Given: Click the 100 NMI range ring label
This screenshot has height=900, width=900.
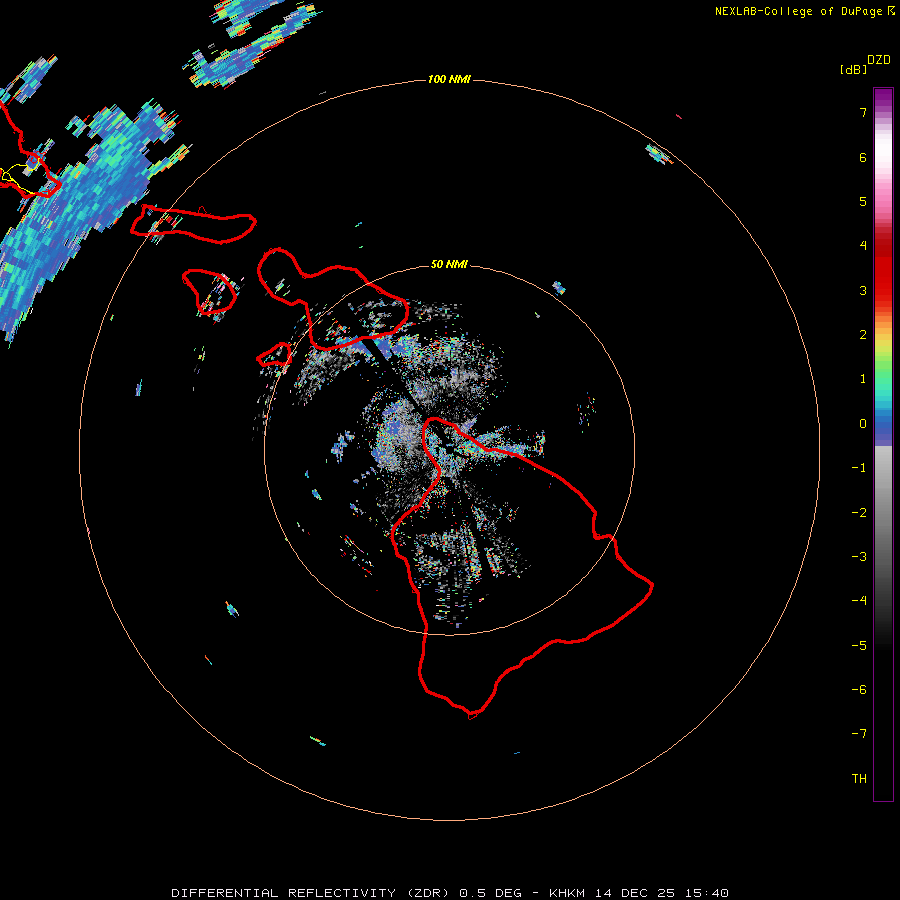Looking at the screenshot, I should pos(449,79).
